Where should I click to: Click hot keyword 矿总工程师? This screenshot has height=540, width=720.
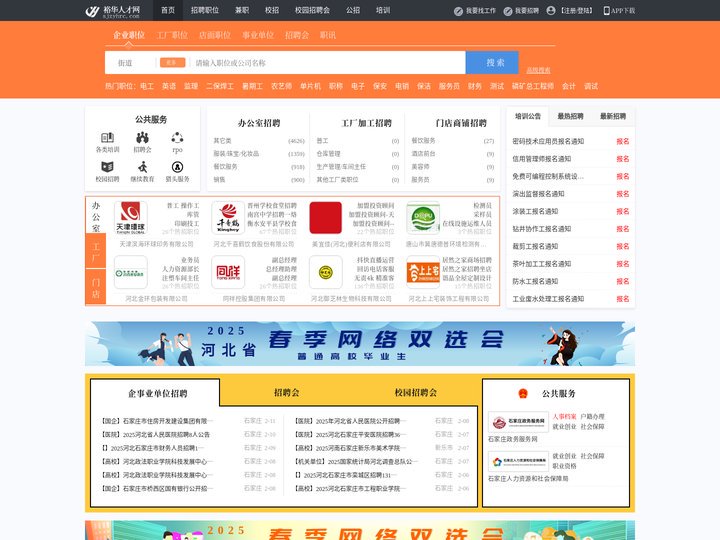pos(533,86)
